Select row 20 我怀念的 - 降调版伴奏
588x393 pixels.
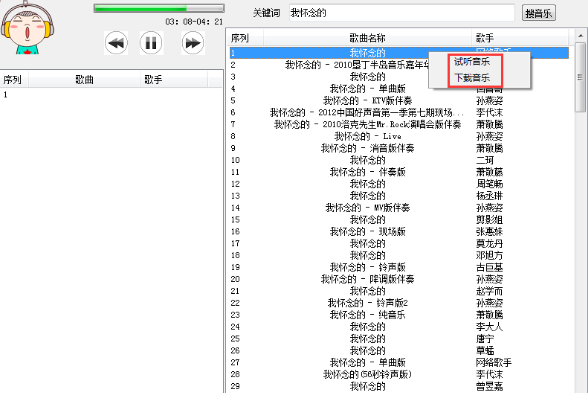click(399, 279)
